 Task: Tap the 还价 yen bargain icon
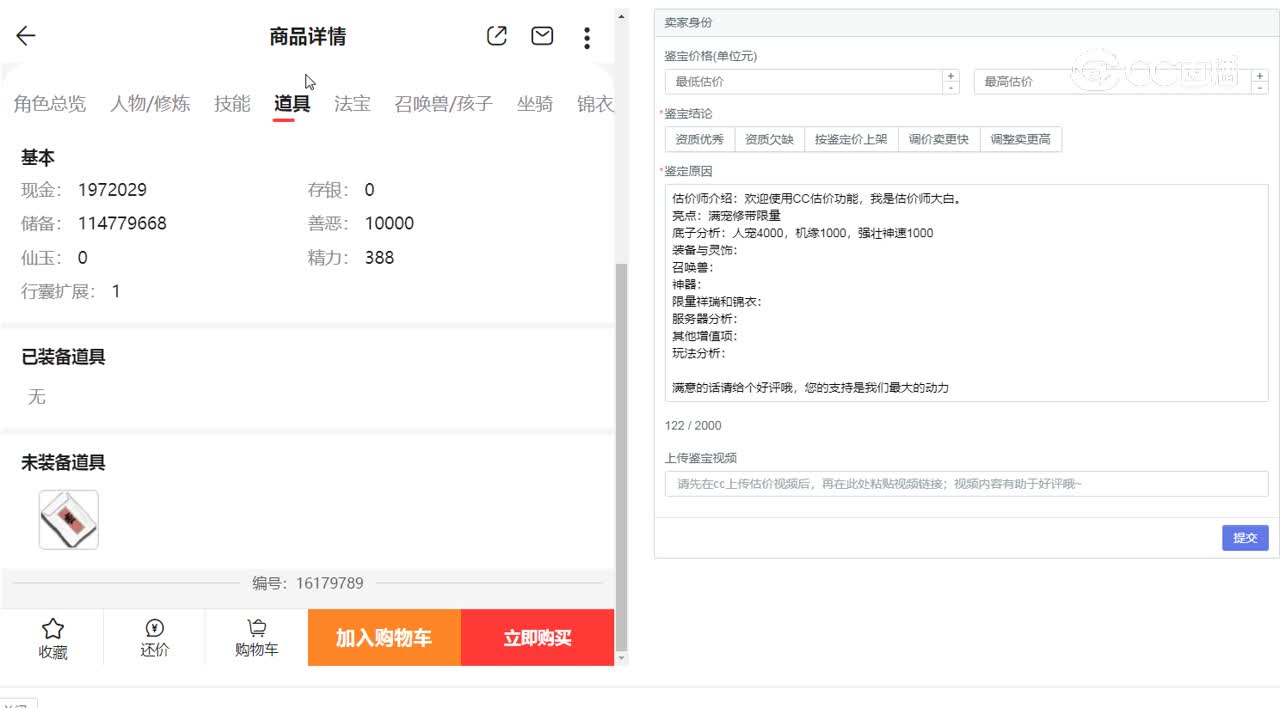point(154,638)
